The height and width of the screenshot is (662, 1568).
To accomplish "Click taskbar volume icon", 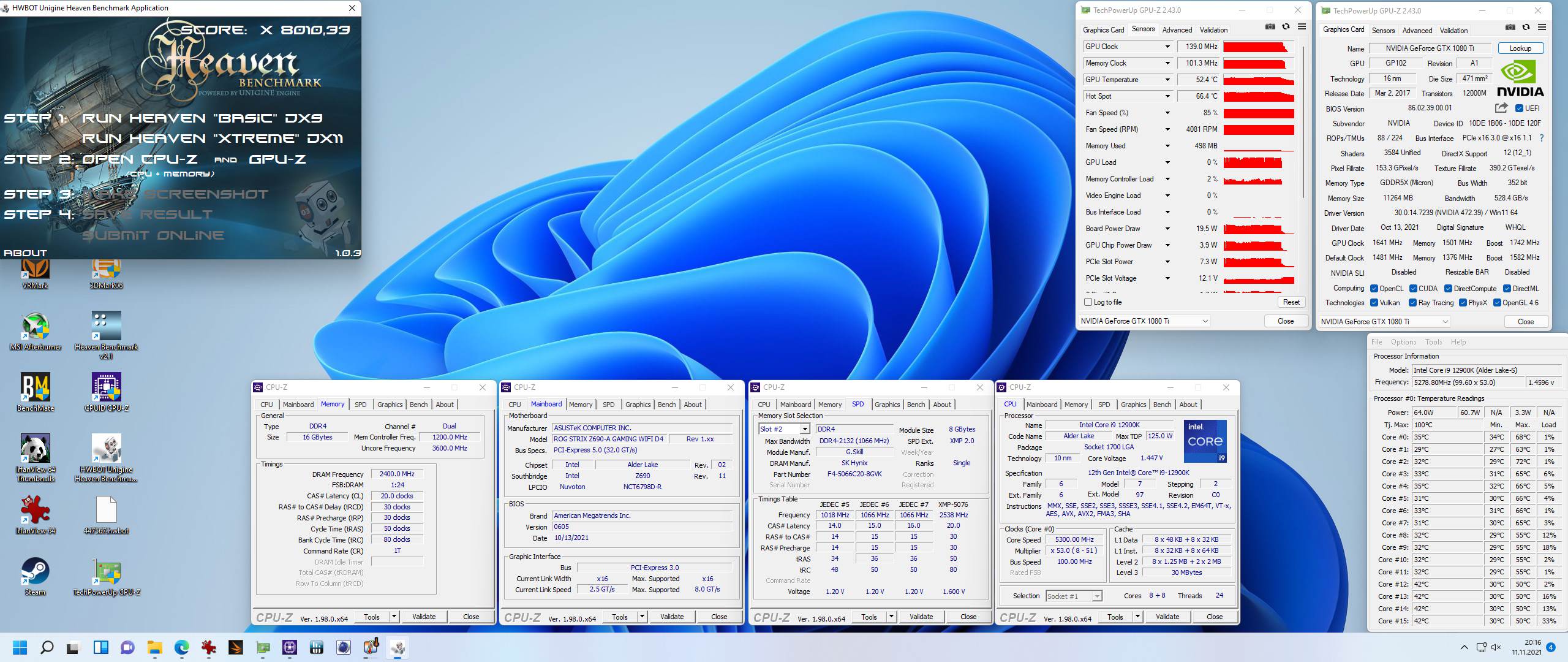I will point(1496,647).
